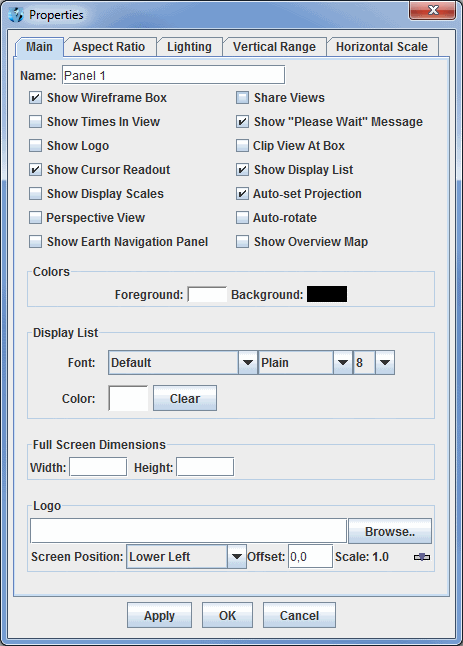Uncheck Show Wireframe Box

[35, 98]
